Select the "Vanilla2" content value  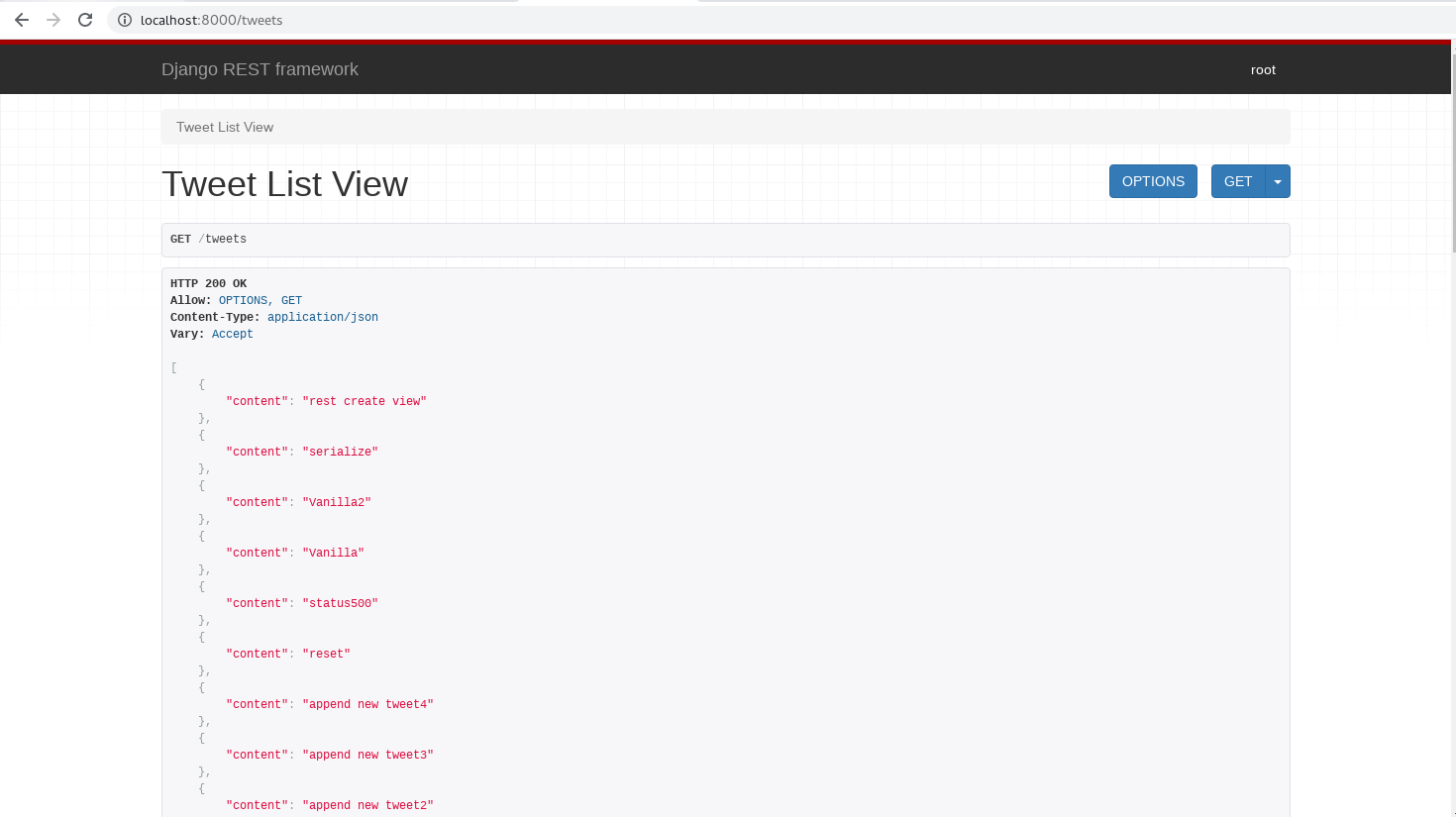tap(337, 502)
